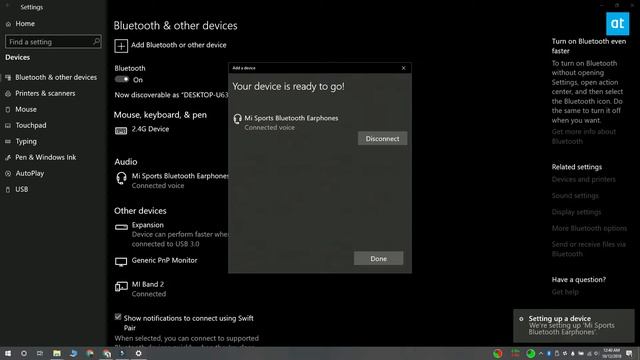Click the Cortana circle icon on taskbar
The image size is (640, 360).
24,353
